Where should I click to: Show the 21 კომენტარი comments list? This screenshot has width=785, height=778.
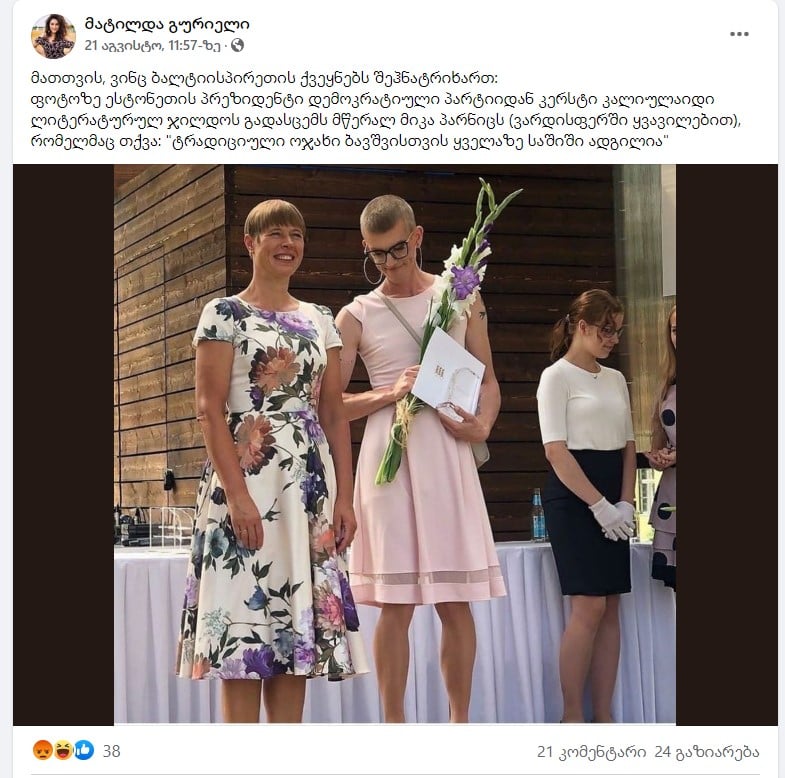click(x=591, y=751)
